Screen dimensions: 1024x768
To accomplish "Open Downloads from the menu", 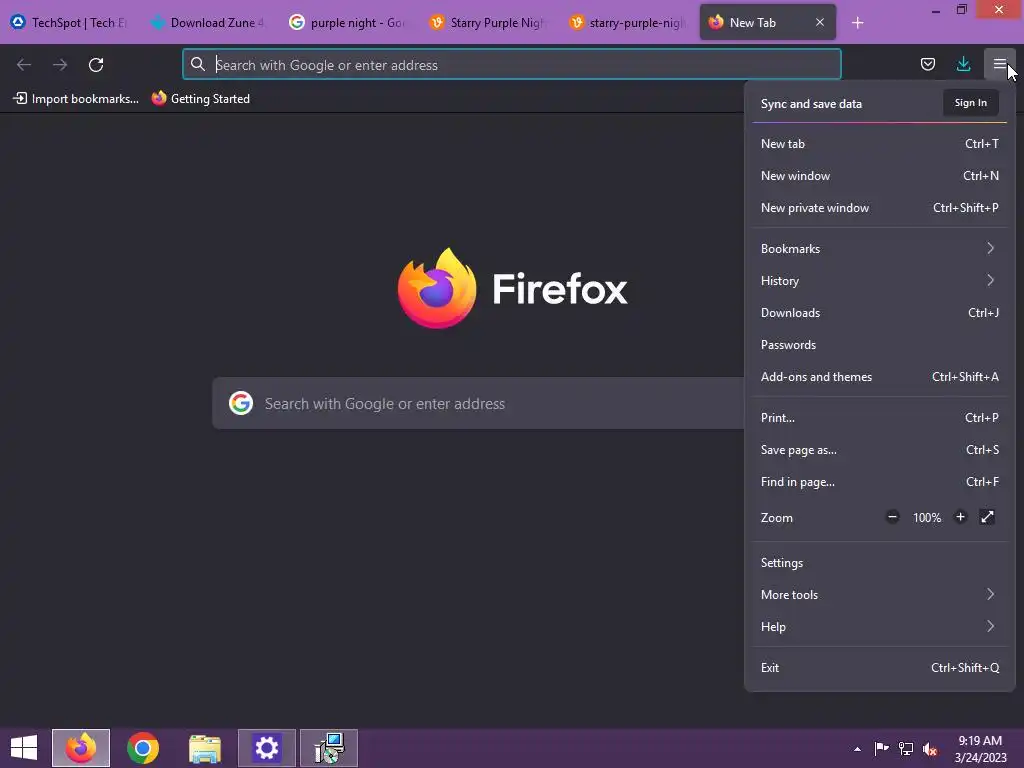I will coord(880,313).
